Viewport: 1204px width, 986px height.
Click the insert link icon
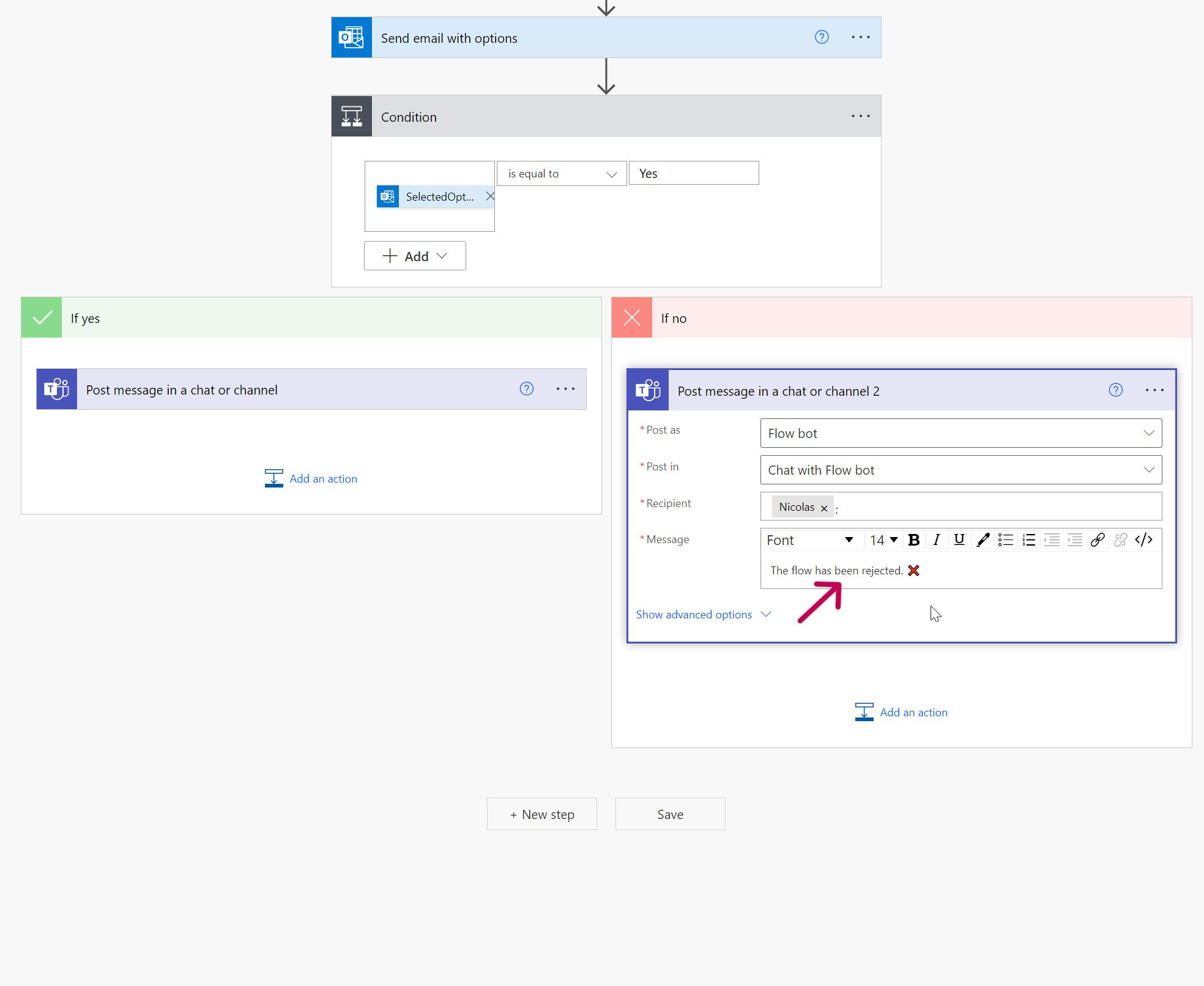click(1098, 539)
